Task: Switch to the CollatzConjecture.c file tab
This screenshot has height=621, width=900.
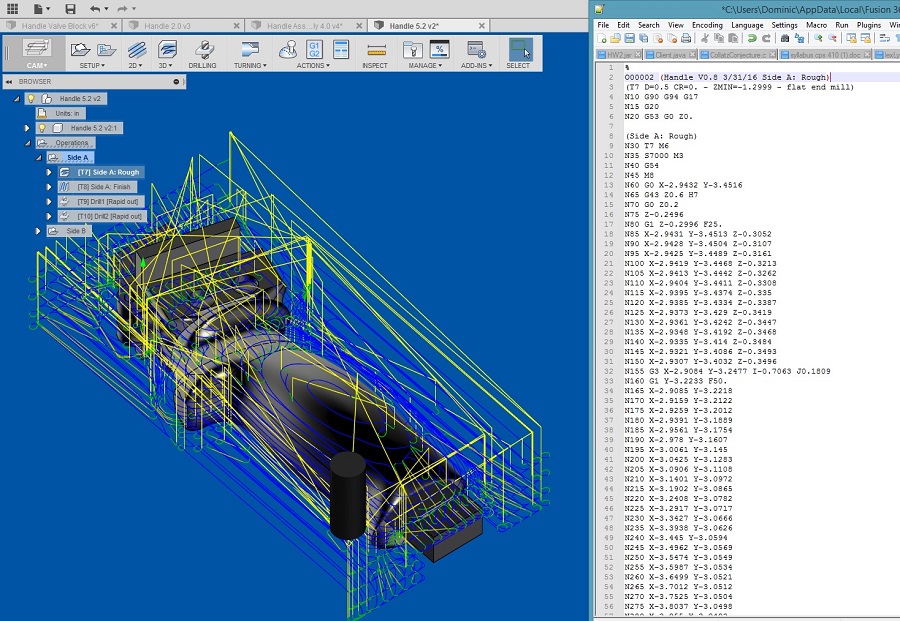Action: coord(736,55)
